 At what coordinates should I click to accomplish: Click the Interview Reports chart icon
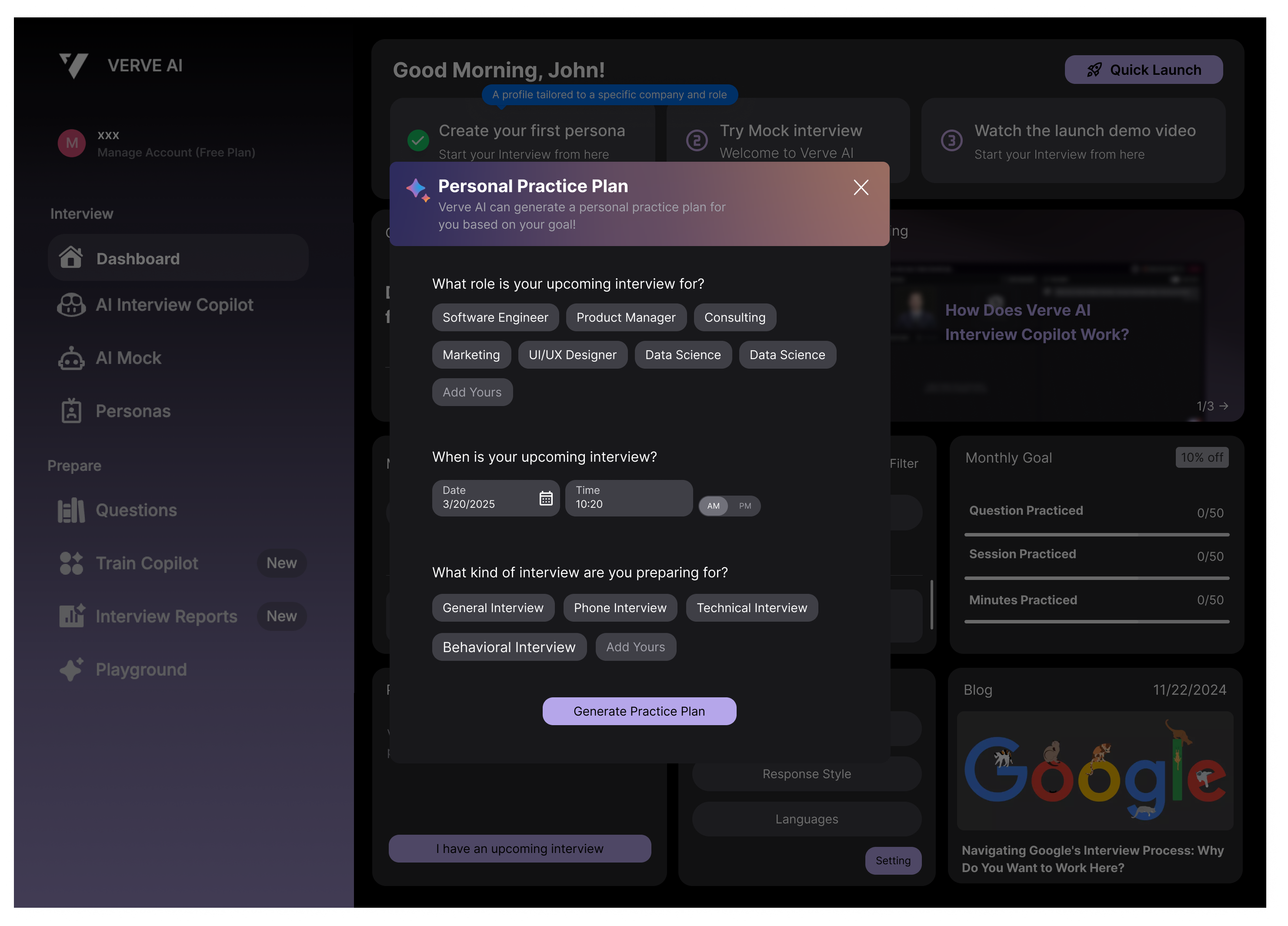pos(72,616)
